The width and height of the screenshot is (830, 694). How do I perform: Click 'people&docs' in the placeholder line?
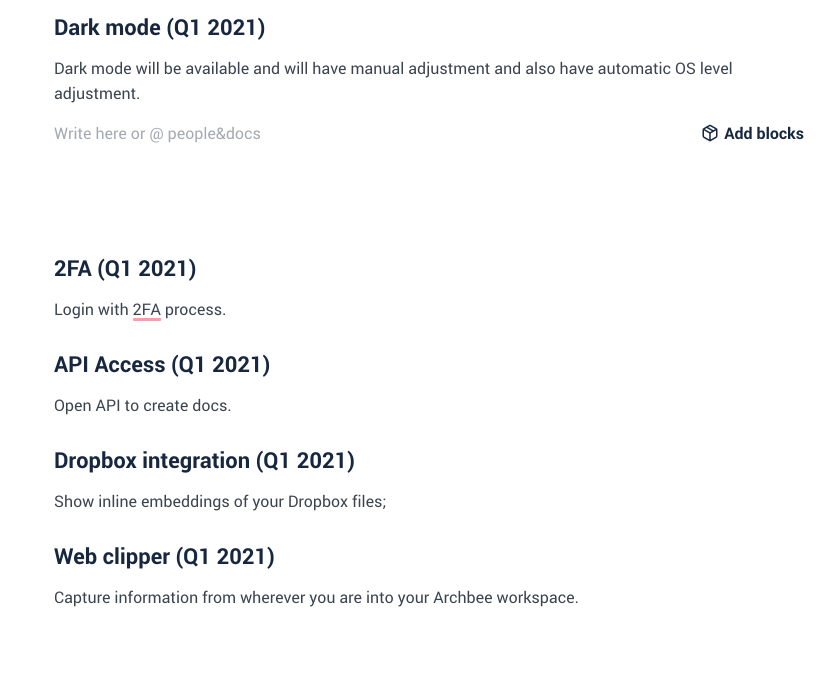(x=214, y=134)
